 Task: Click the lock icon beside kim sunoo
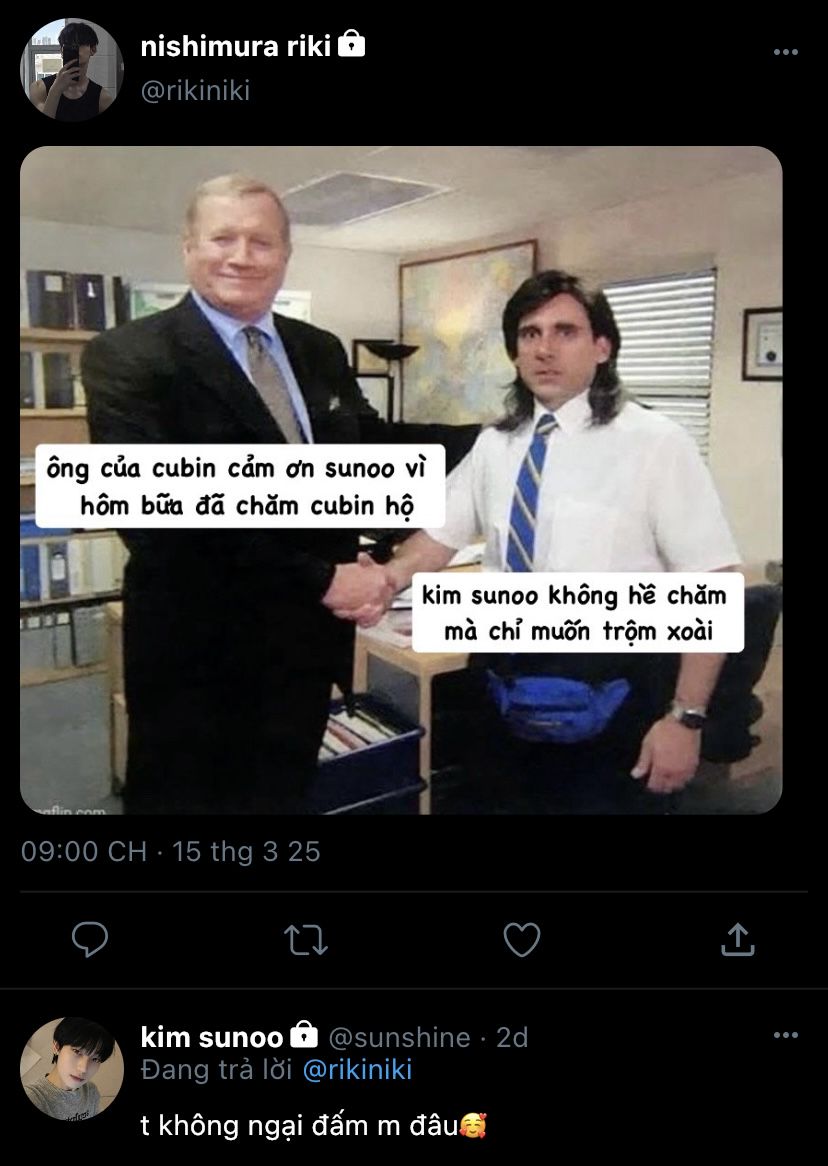pyautogui.click(x=304, y=1034)
